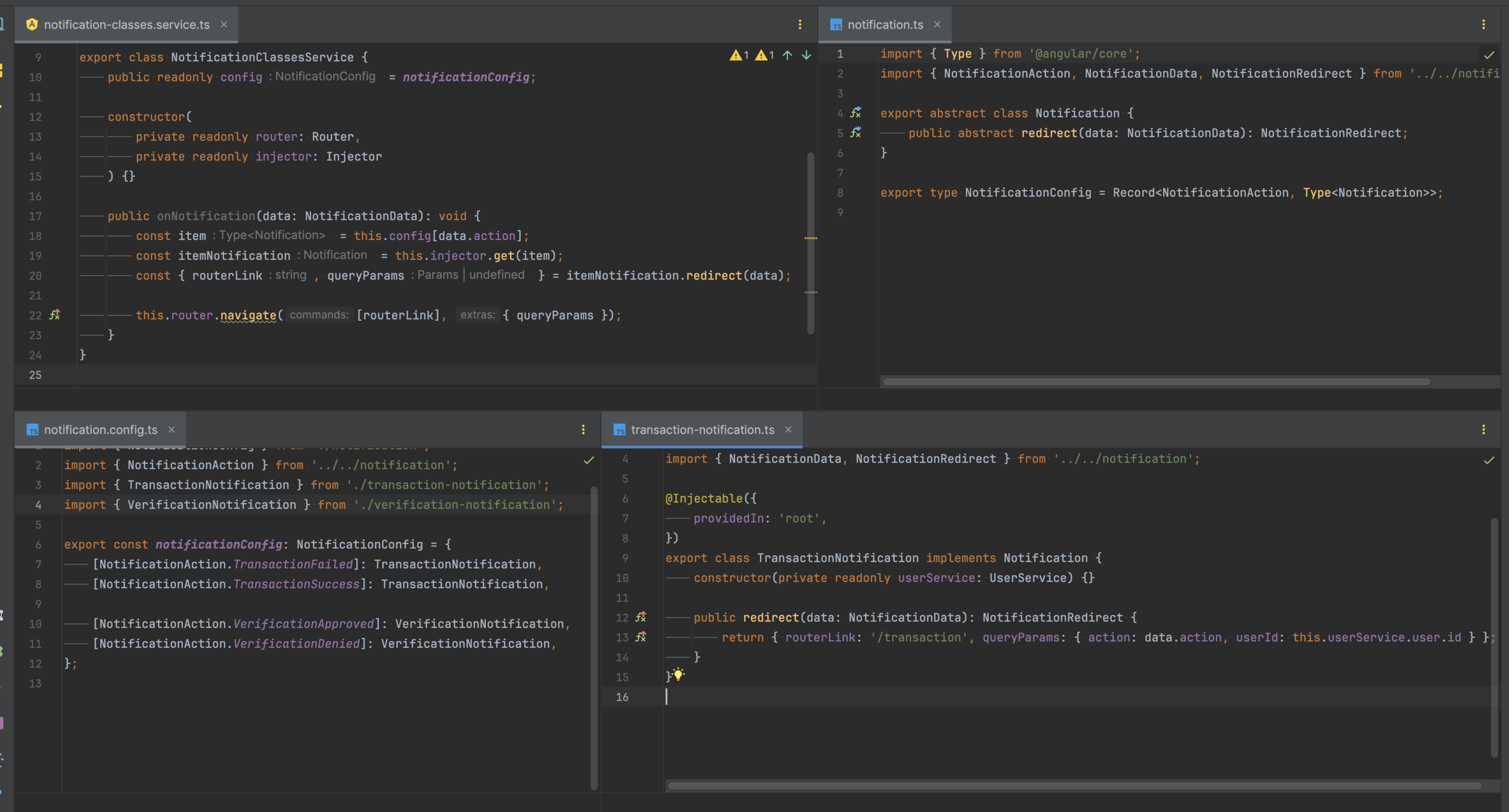This screenshot has height=812, width=1509.
Task: Click the underlined navigate method call
Action: click(248, 316)
